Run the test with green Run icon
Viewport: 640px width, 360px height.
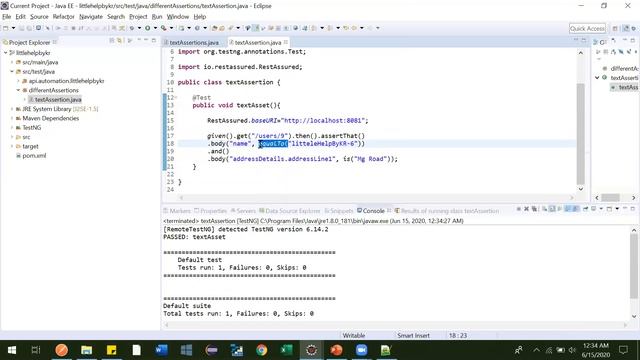click(x=147, y=28)
